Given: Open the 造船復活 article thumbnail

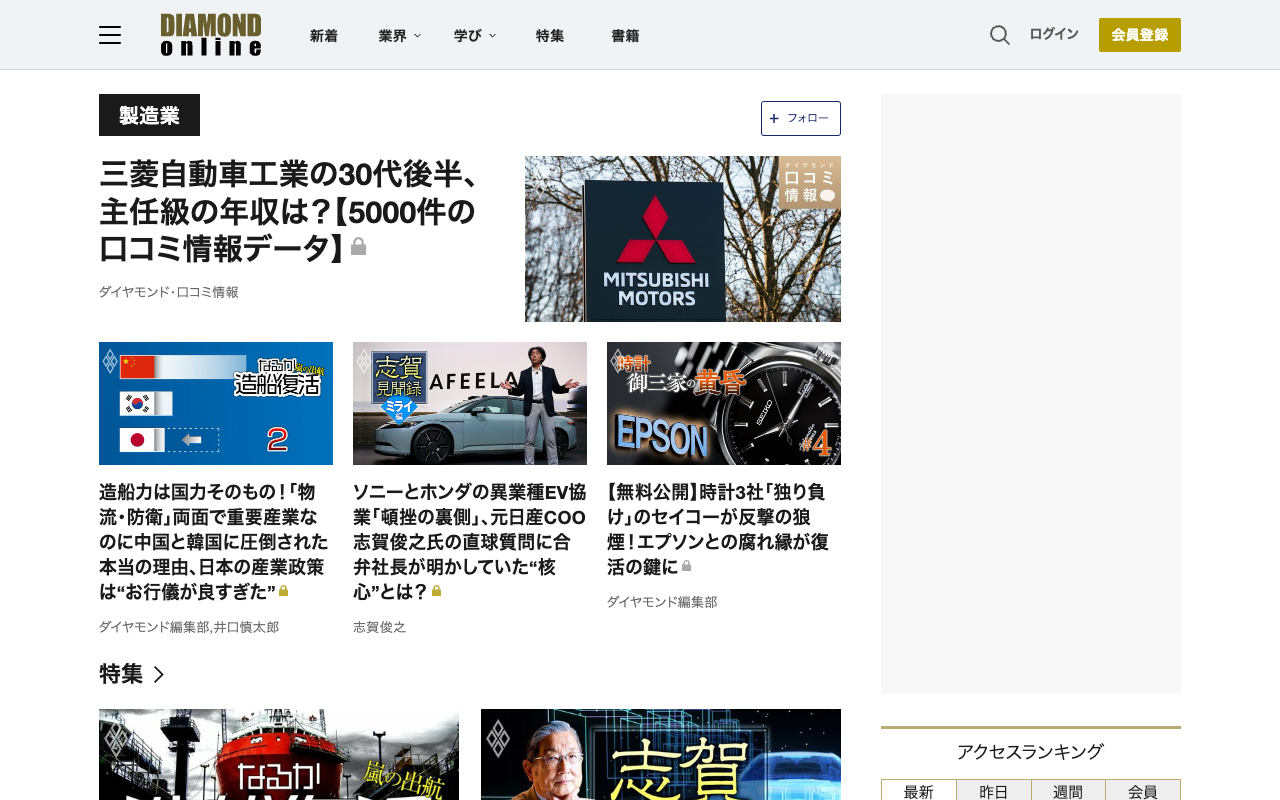Looking at the screenshot, I should click(216, 403).
